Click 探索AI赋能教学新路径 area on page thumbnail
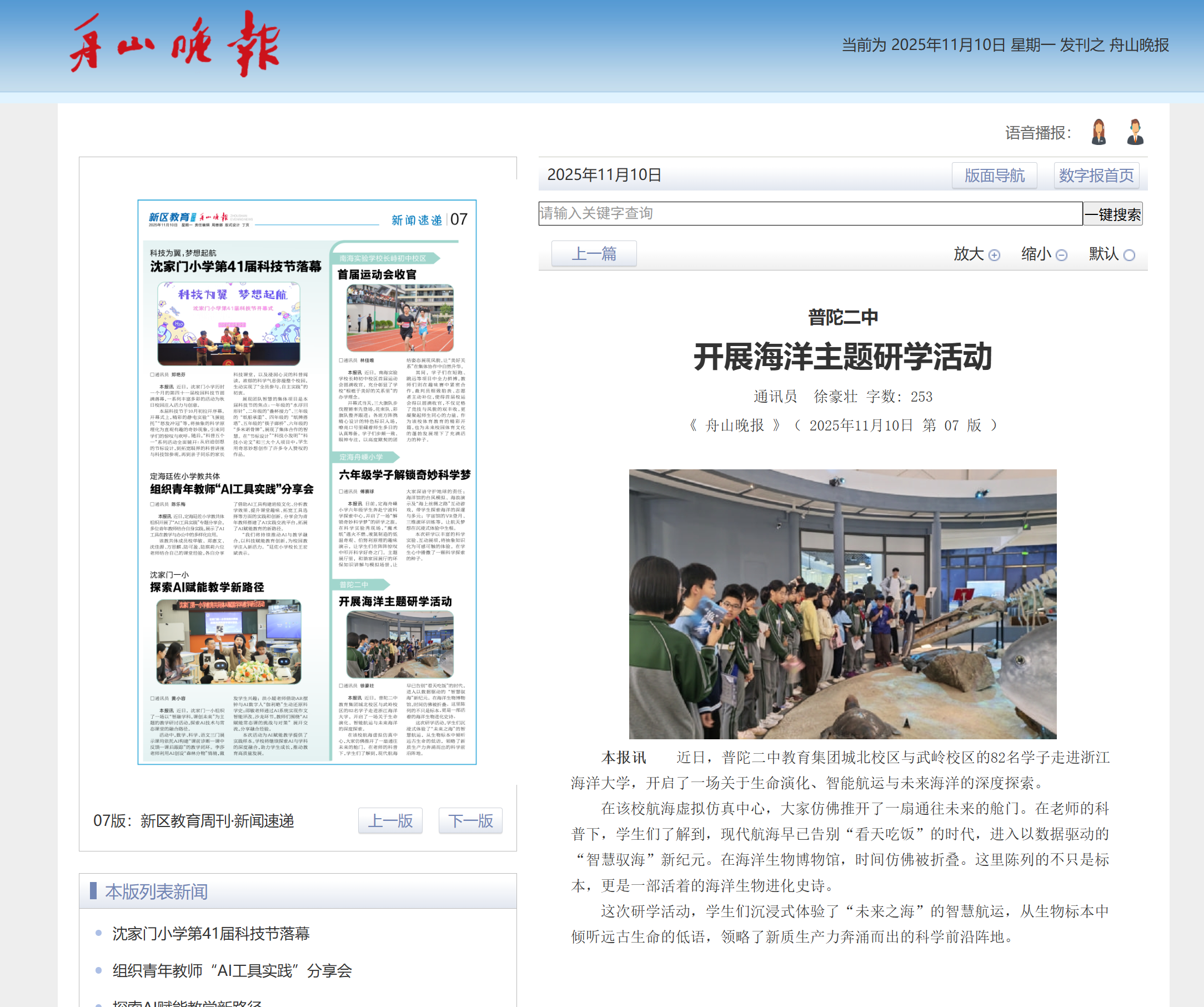Screen dimensions: 1204x1007 [207, 587]
